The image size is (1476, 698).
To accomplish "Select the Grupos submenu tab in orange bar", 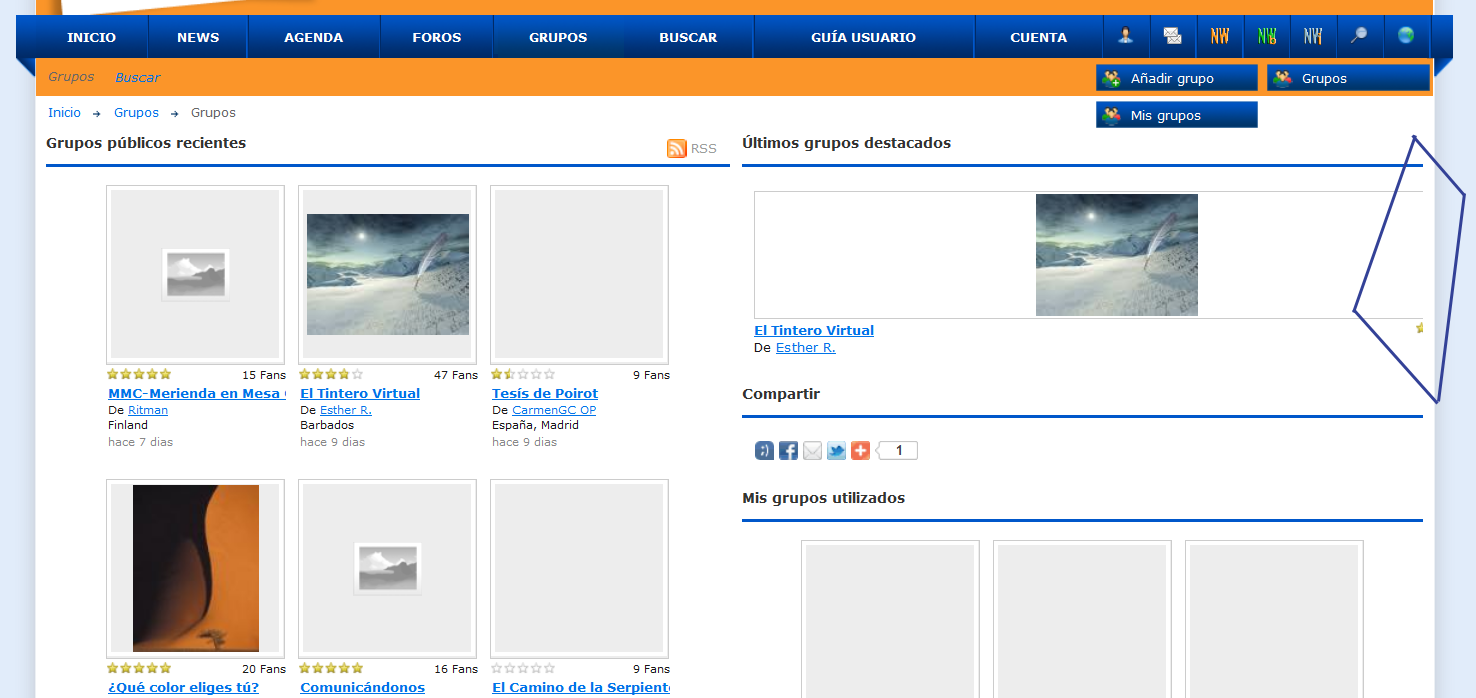I will pyautogui.click(x=71, y=76).
